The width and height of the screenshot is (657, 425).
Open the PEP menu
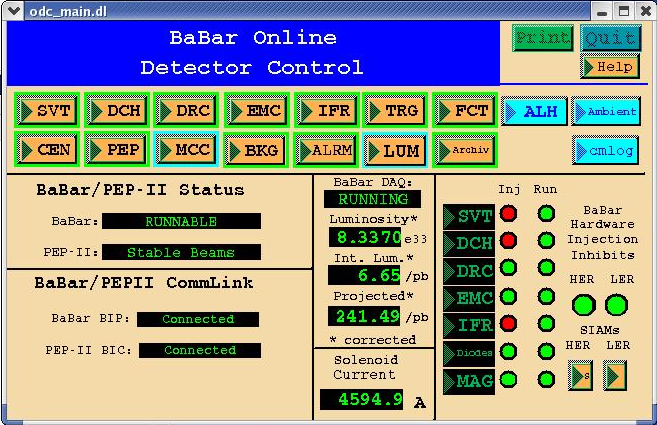[115, 150]
